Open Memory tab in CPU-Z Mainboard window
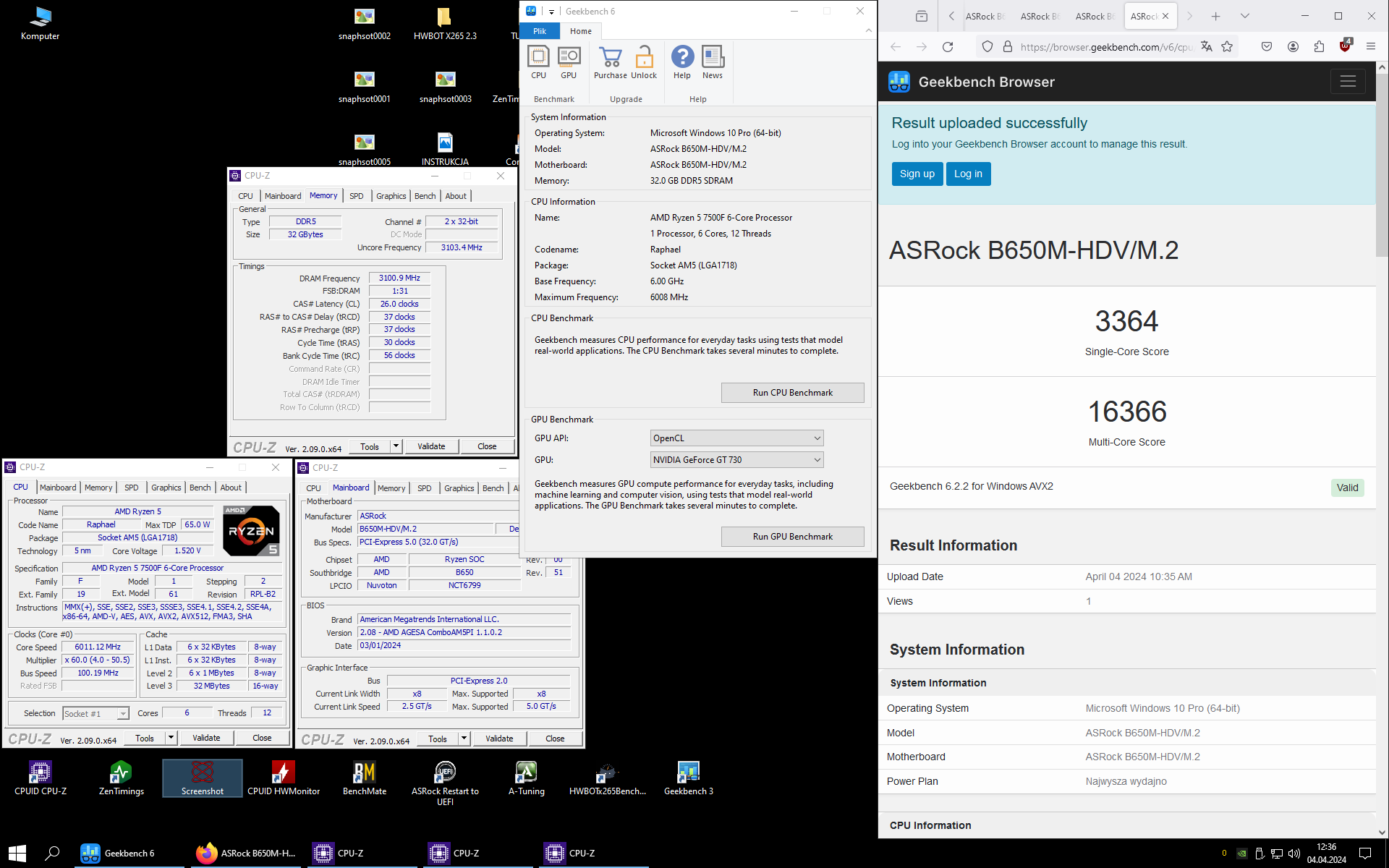Image resolution: width=1389 pixels, height=868 pixels. 391,488
